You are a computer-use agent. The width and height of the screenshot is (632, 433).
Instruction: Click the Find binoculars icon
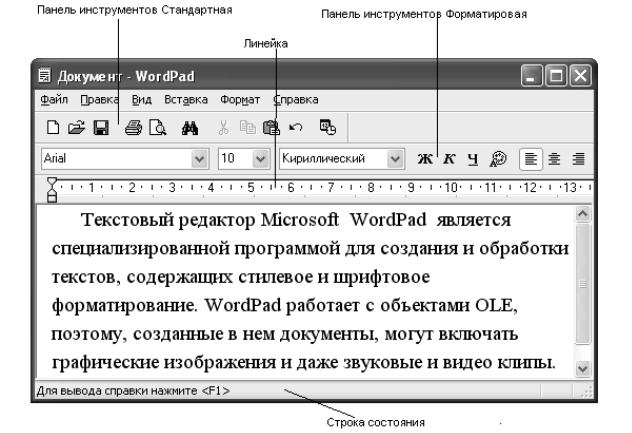pos(190,128)
